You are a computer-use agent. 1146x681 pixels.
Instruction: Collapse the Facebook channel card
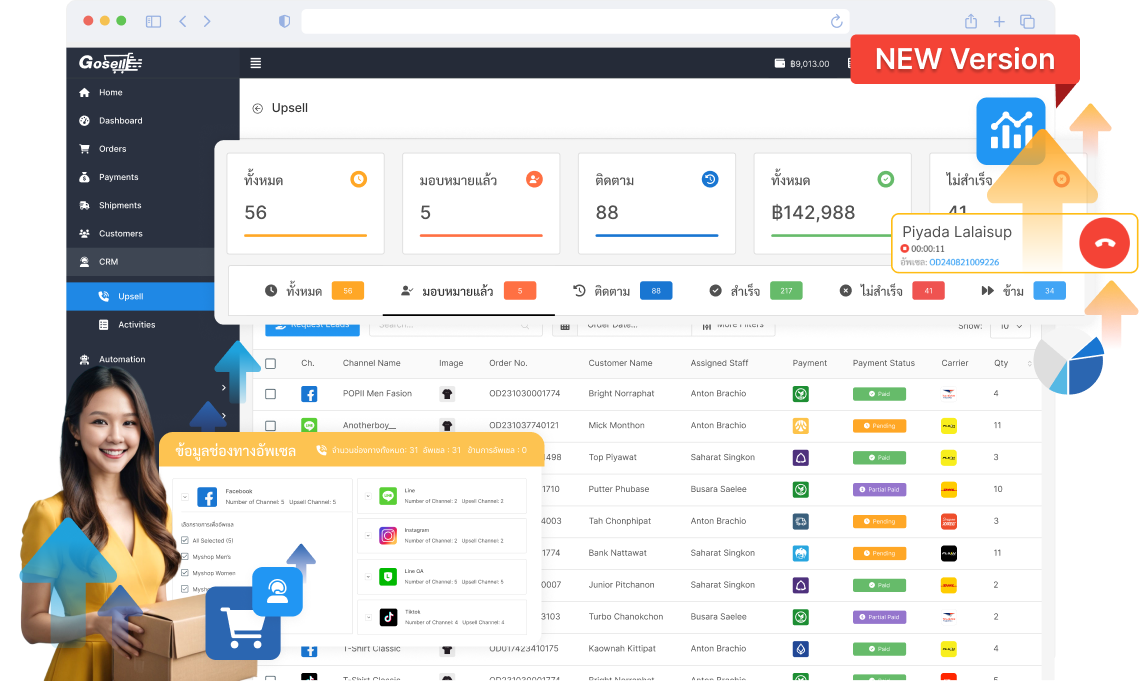point(185,497)
